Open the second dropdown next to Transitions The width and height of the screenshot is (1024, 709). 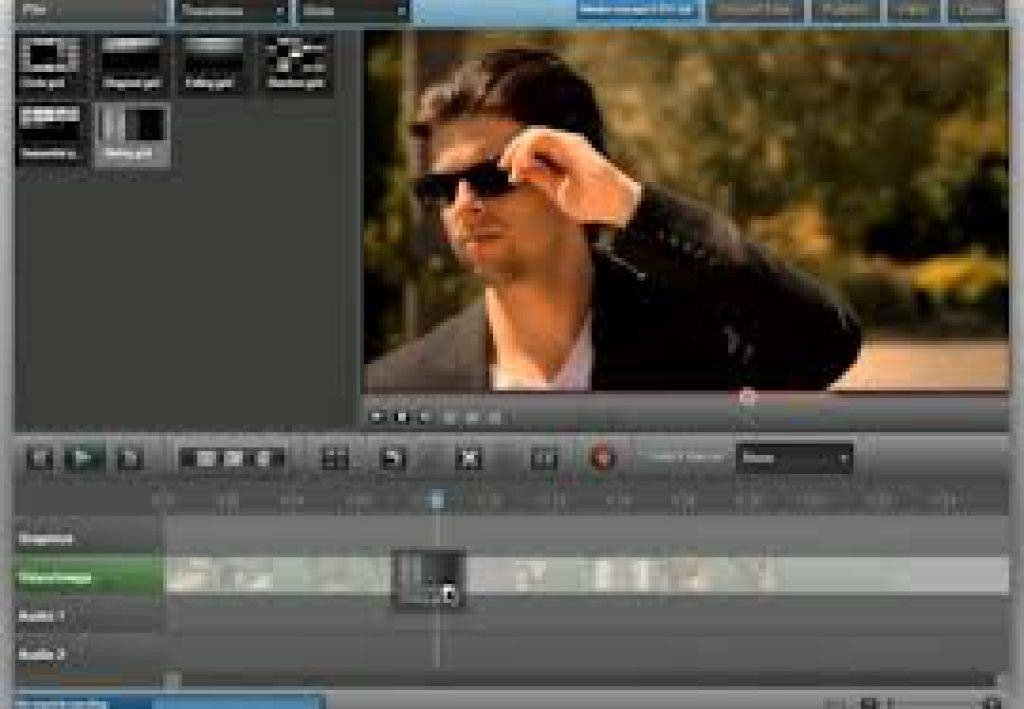[x=355, y=11]
